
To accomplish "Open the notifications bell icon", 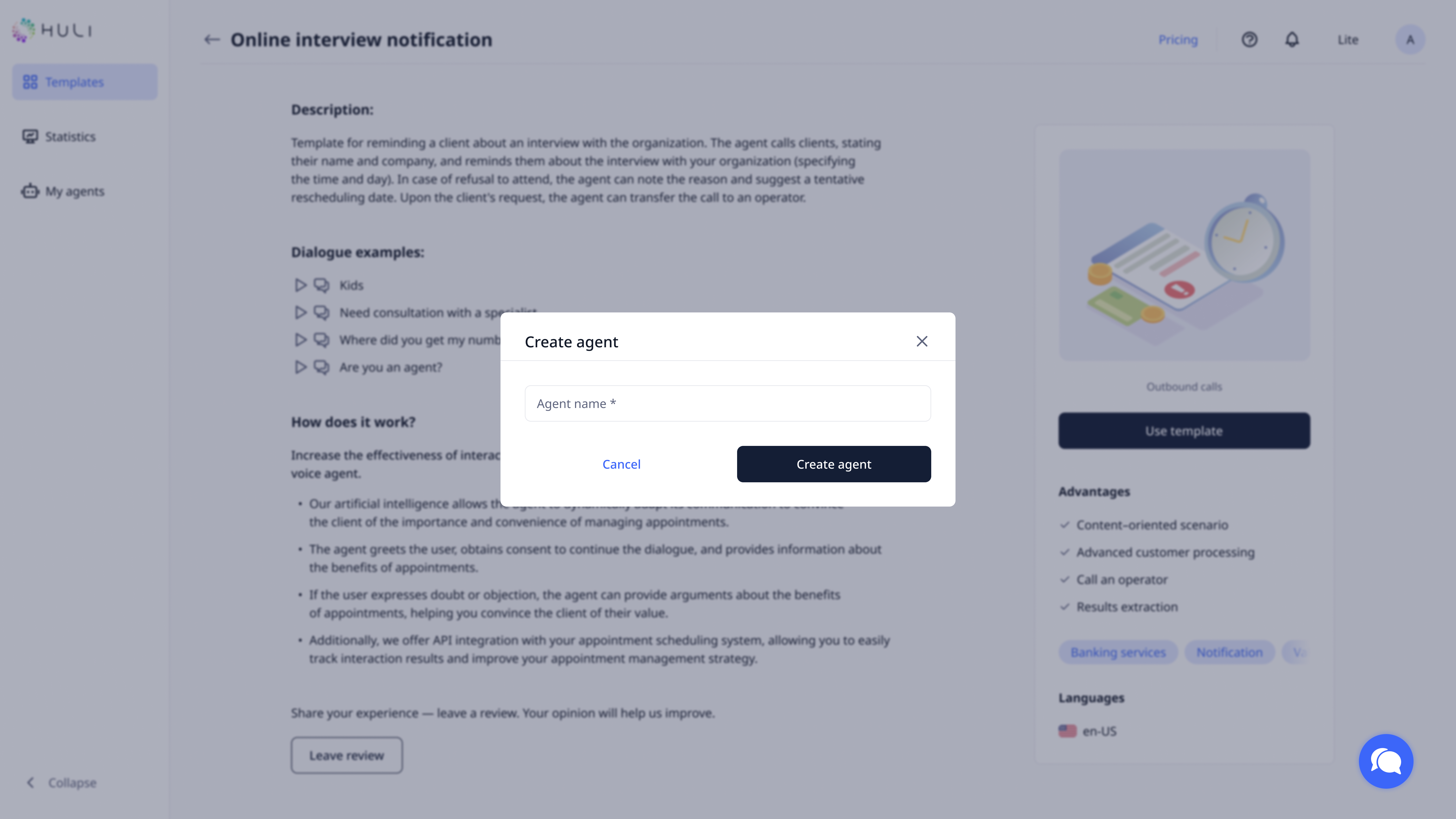I will pyautogui.click(x=1292, y=40).
